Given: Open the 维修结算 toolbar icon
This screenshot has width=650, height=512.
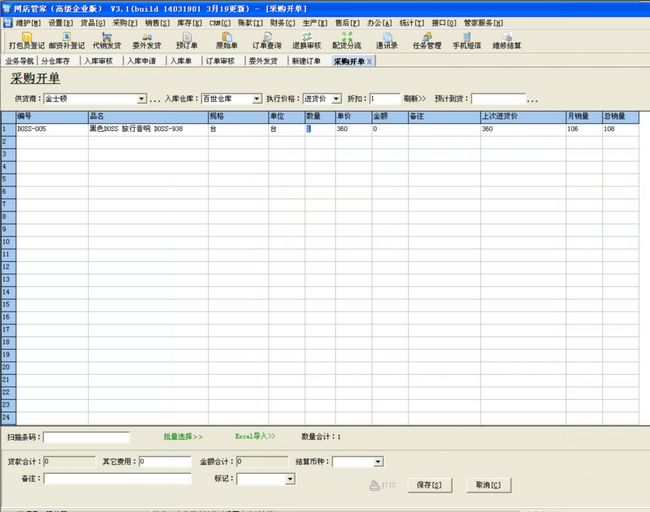Looking at the screenshot, I should [x=507, y=41].
